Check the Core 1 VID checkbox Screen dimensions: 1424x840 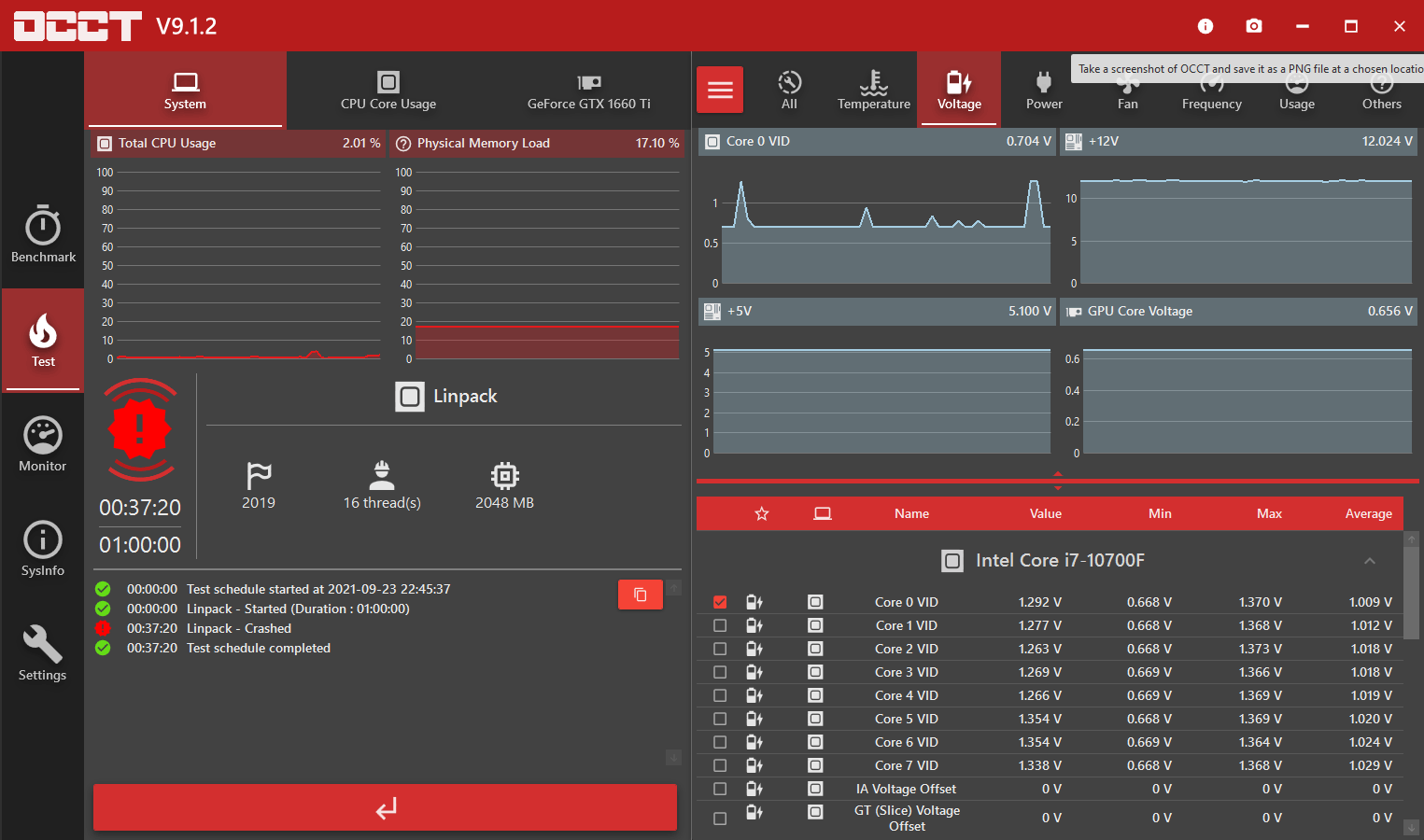(x=720, y=625)
